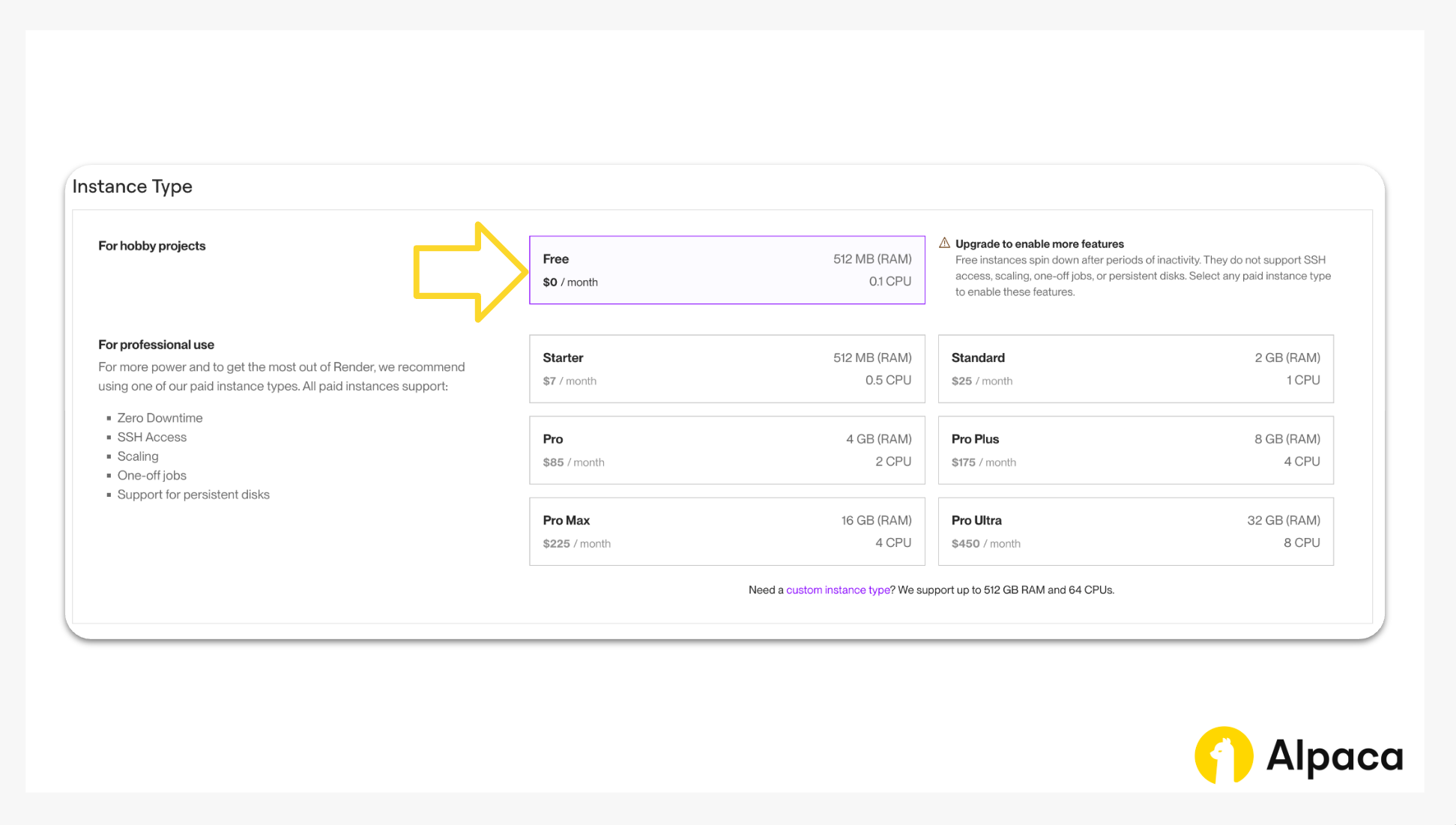Screen dimensions: 1456x825
Task: Pick the Pro $85/month instance
Action: pos(726,450)
